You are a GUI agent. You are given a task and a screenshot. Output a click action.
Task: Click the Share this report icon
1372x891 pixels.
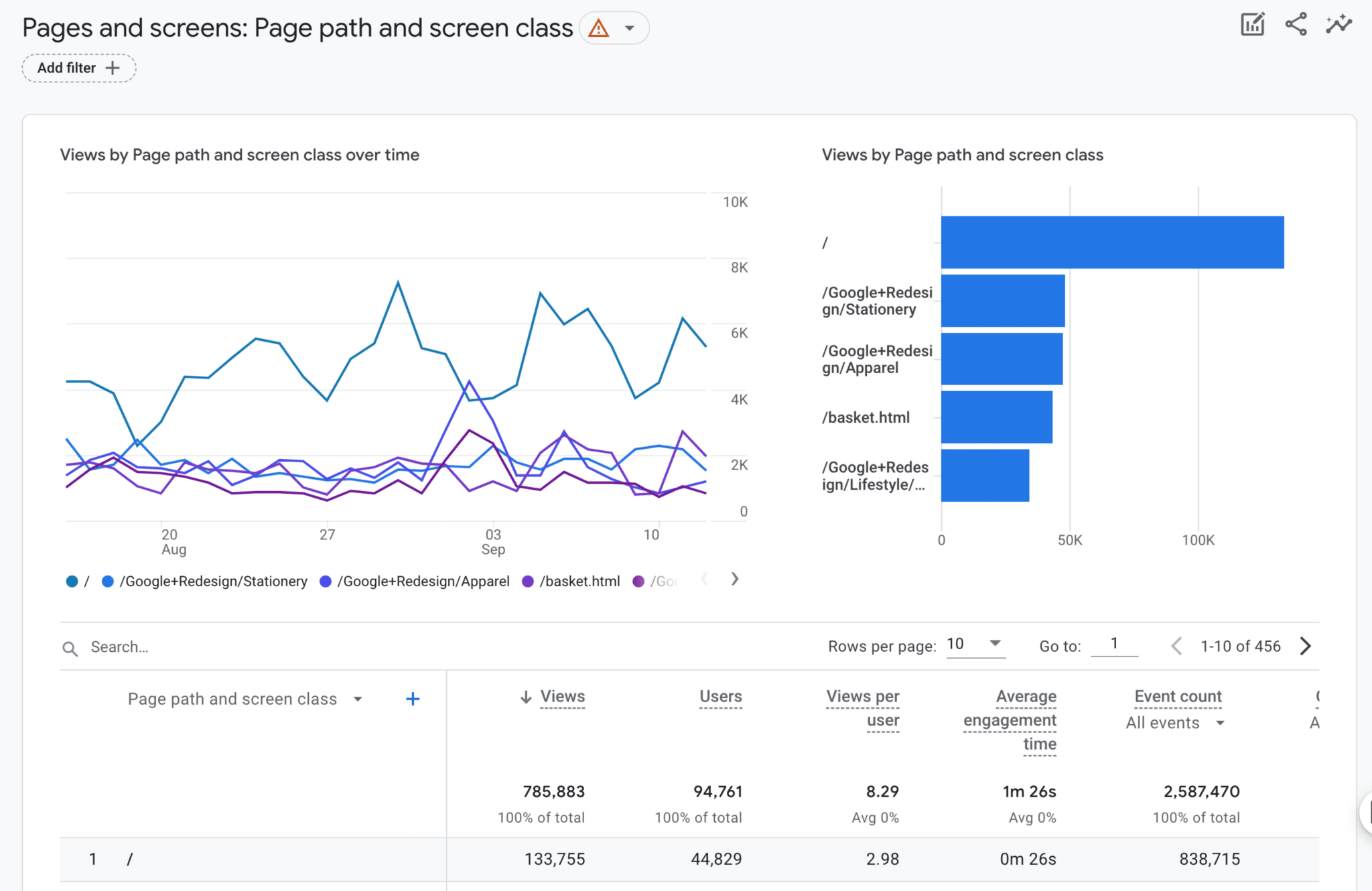click(x=1295, y=24)
